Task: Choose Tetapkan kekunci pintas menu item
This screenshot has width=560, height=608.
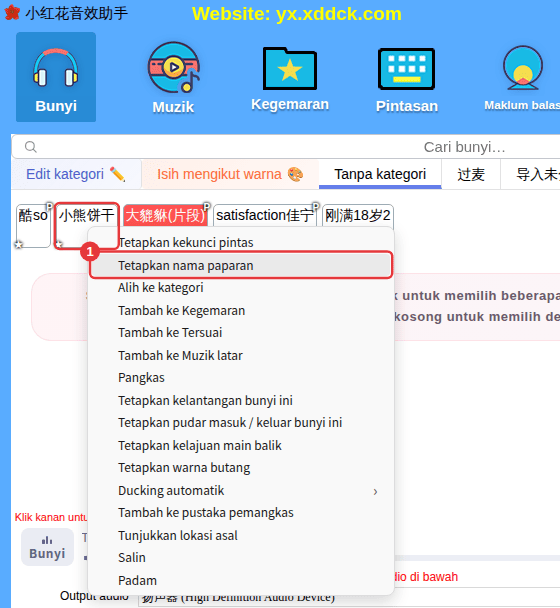Action: pyautogui.click(x=241, y=242)
